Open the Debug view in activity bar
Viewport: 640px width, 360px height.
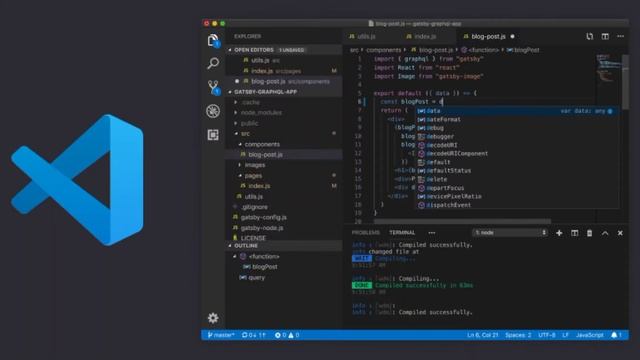[213, 111]
